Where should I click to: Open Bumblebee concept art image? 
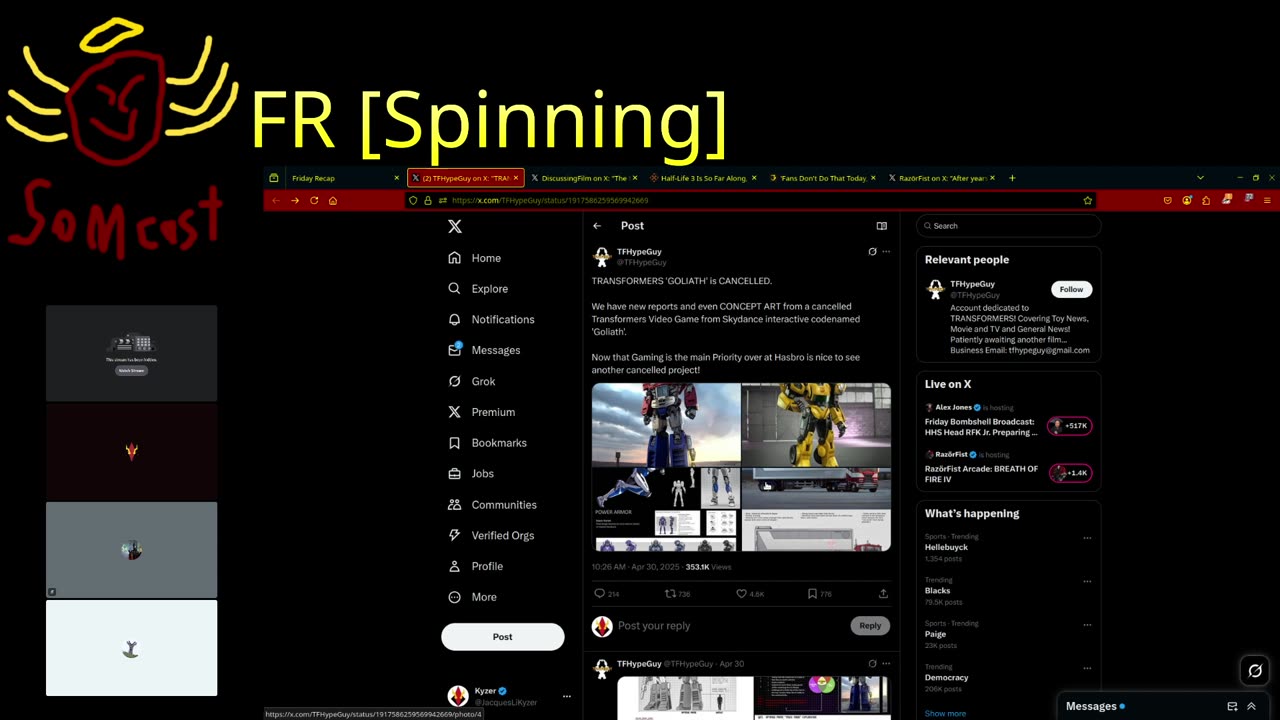tap(816, 424)
